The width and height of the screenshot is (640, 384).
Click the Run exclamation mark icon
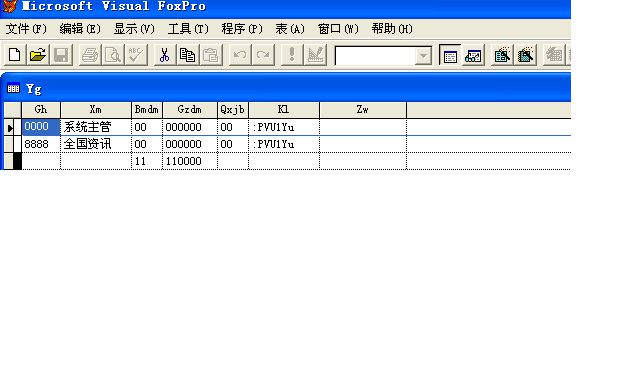291,55
